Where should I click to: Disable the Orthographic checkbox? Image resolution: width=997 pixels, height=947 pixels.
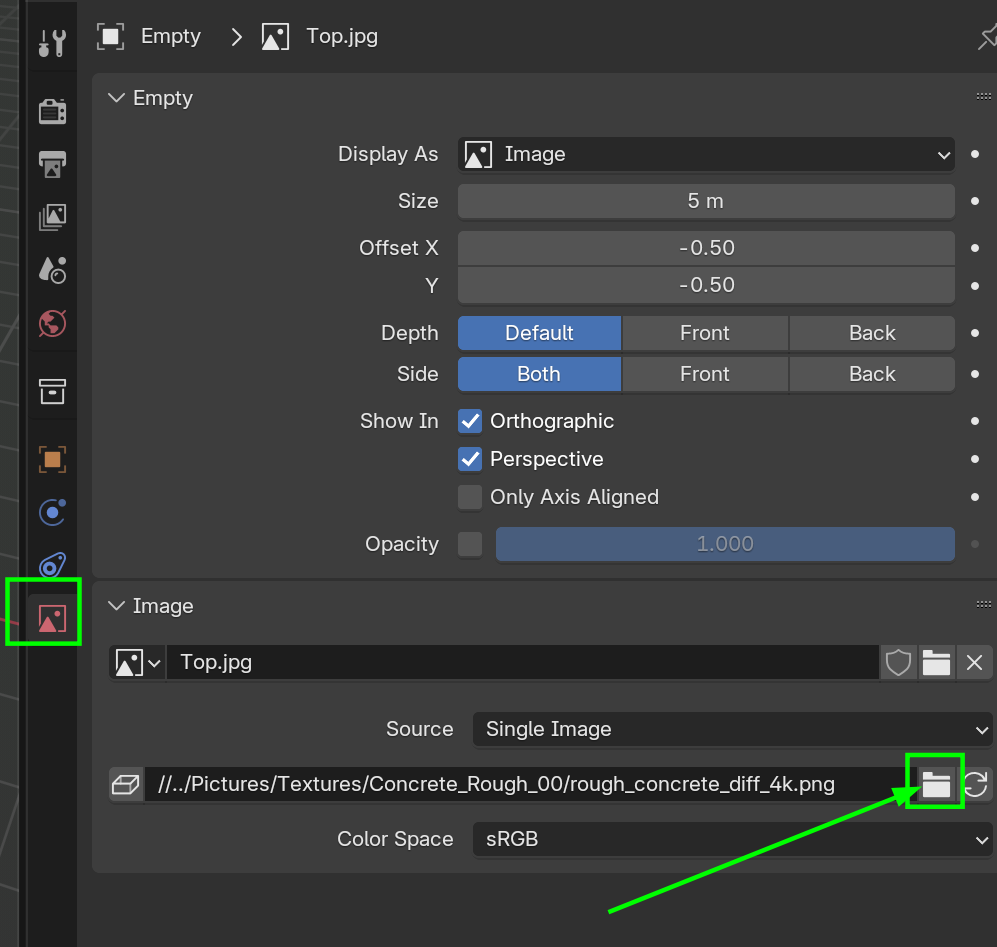(470, 421)
